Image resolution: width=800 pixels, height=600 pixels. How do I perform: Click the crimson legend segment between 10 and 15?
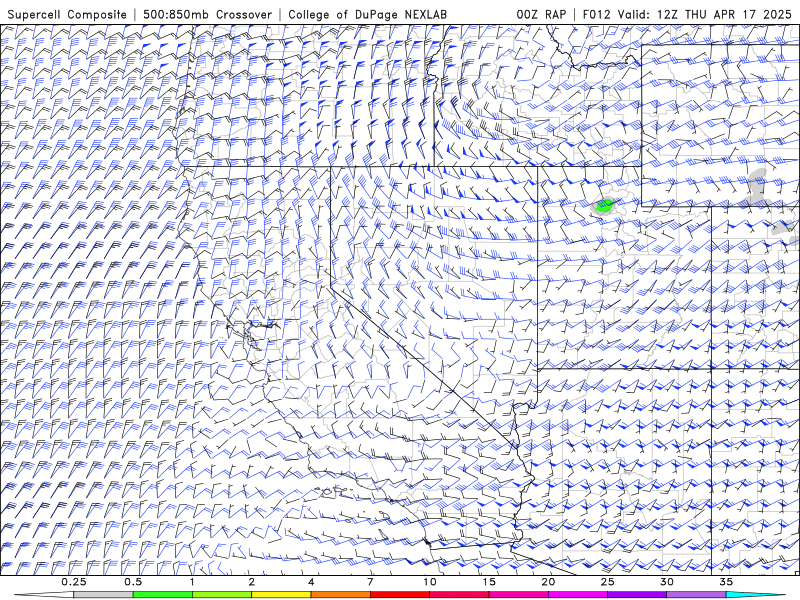pos(459,595)
